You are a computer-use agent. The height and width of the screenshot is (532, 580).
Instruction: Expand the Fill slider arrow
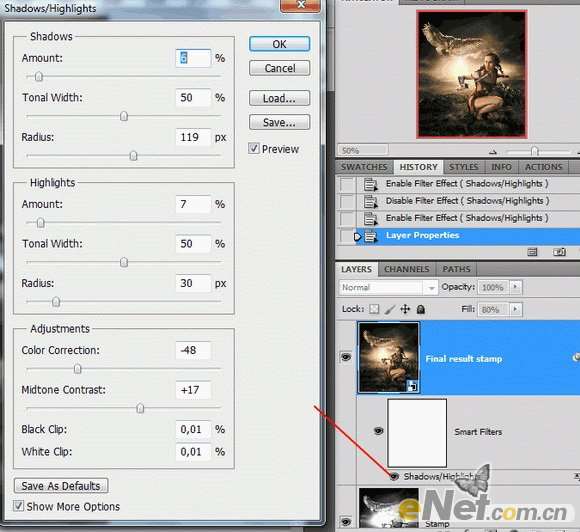click(515, 309)
